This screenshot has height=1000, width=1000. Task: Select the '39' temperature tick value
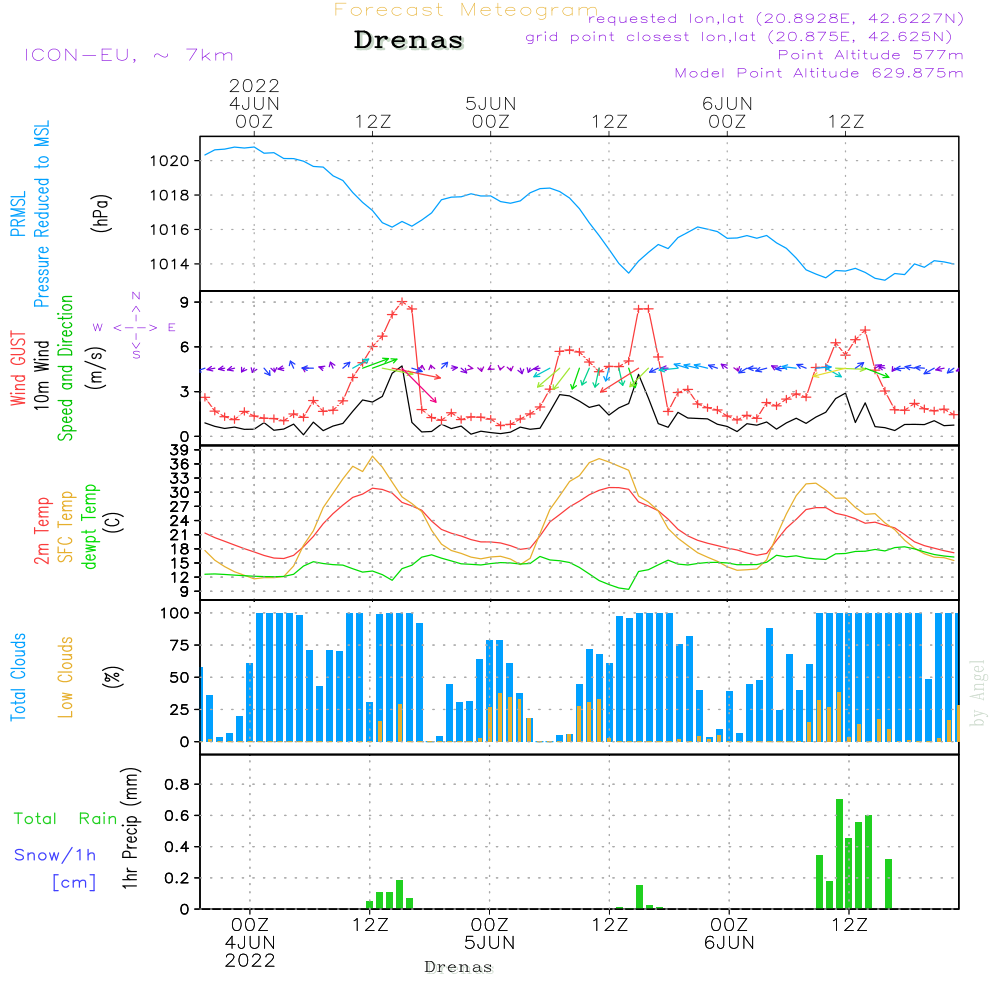pyautogui.click(x=180, y=450)
